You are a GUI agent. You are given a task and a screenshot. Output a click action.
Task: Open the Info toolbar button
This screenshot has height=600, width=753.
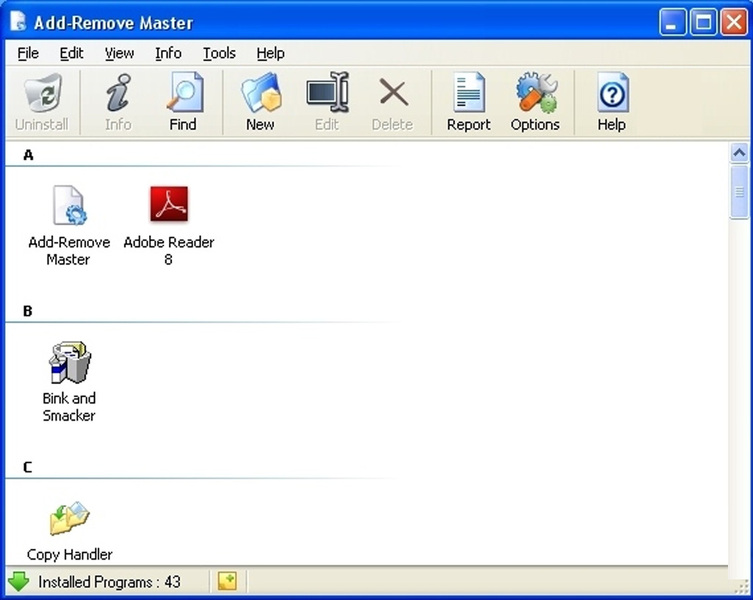coord(118,102)
